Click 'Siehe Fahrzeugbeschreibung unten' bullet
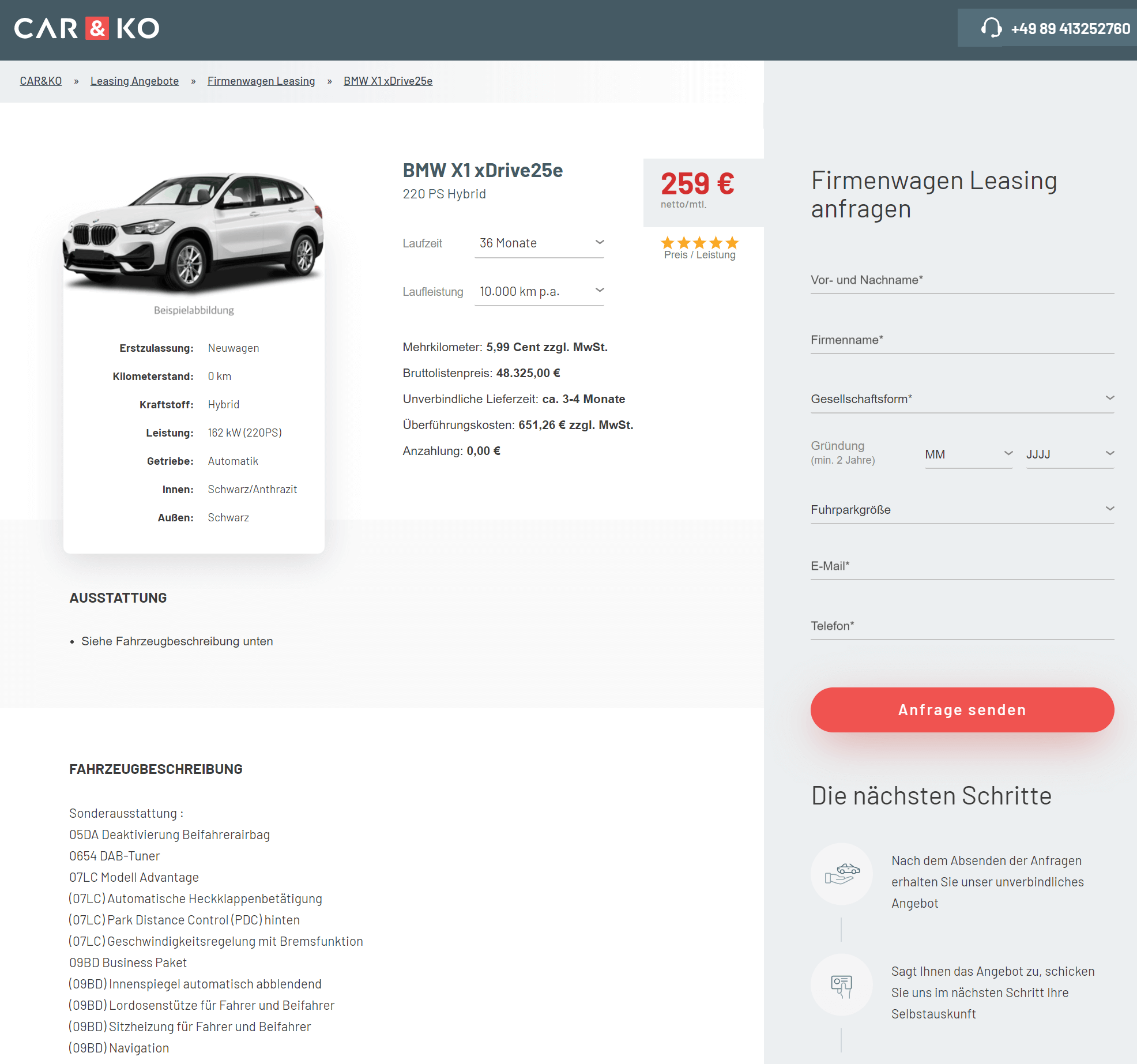 177,641
